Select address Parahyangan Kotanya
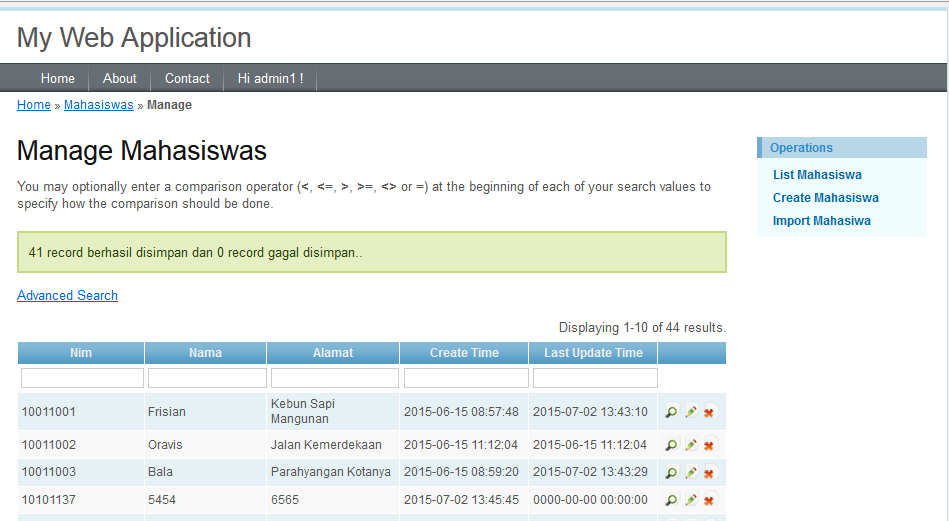This screenshot has width=949, height=521. tap(330, 472)
